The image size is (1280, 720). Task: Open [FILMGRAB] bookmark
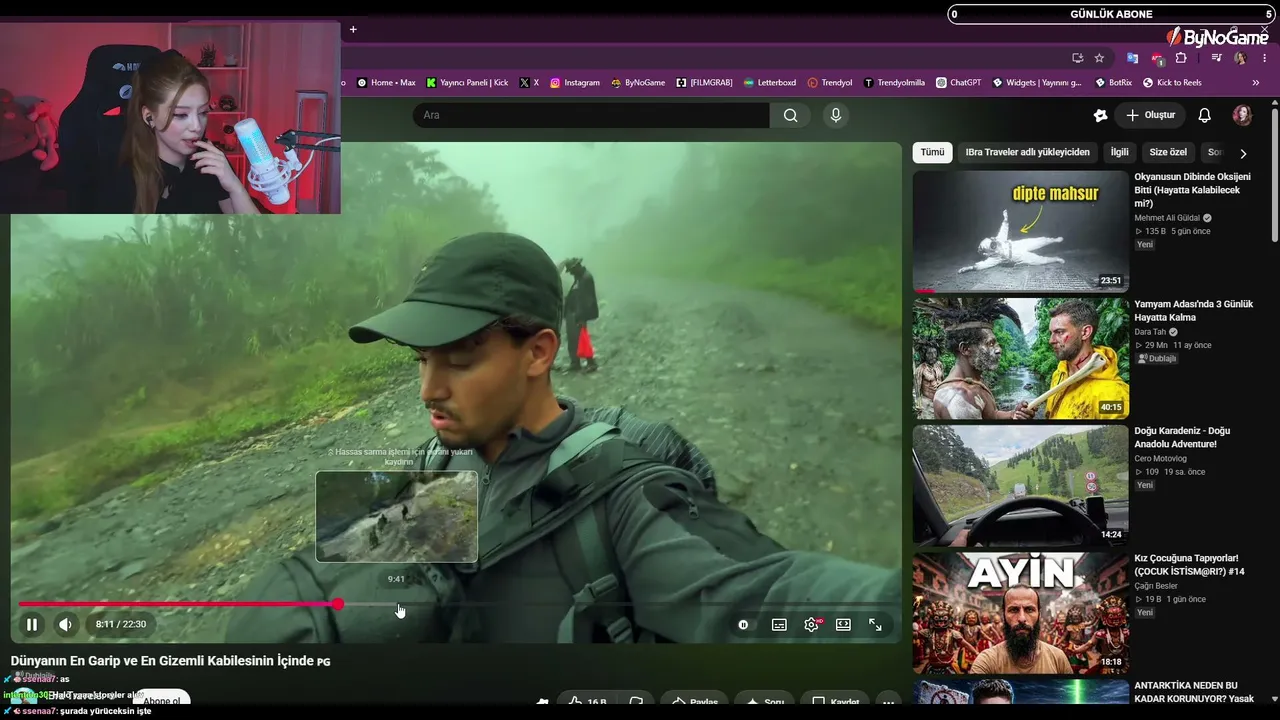point(705,83)
